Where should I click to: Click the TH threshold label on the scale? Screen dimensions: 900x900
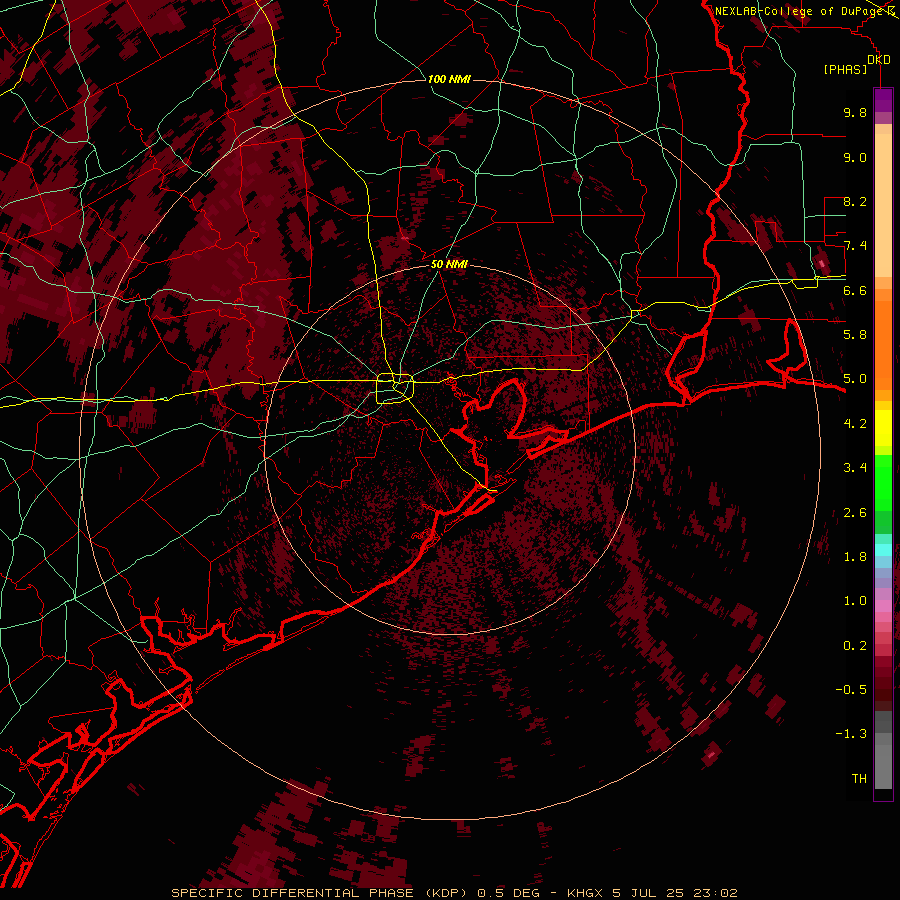(x=859, y=779)
